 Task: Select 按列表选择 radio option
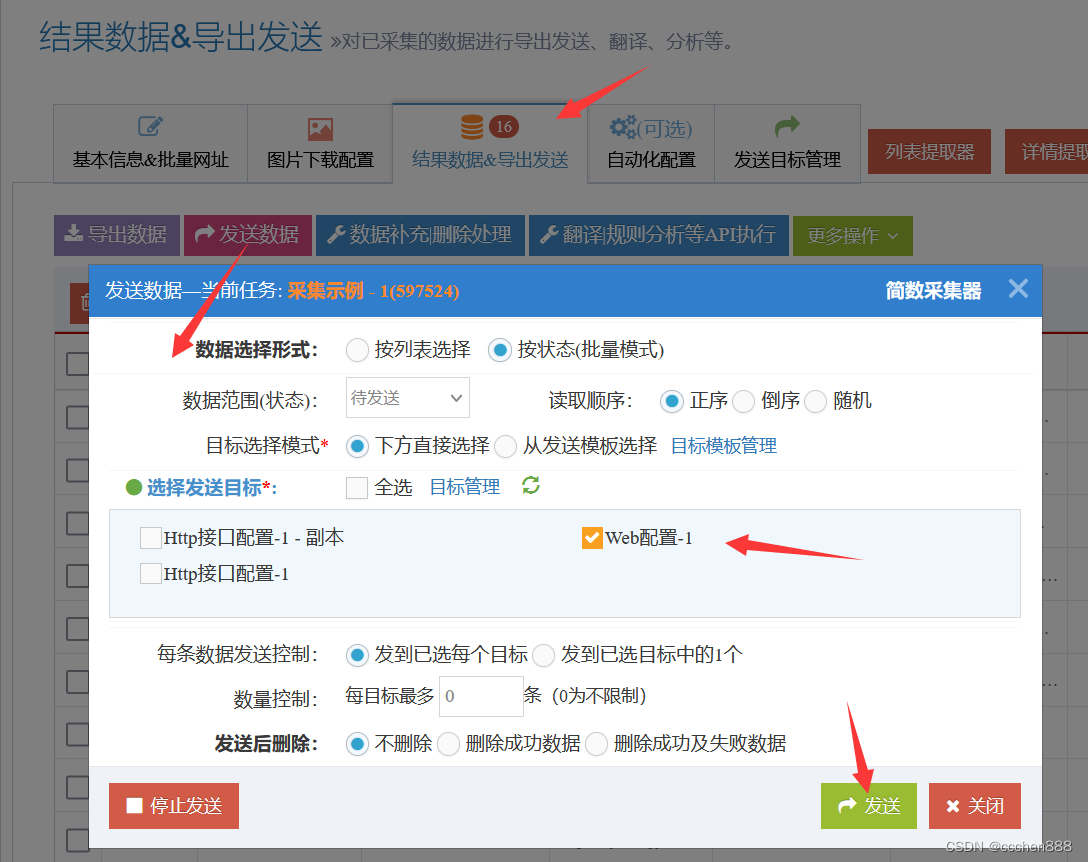[357, 350]
